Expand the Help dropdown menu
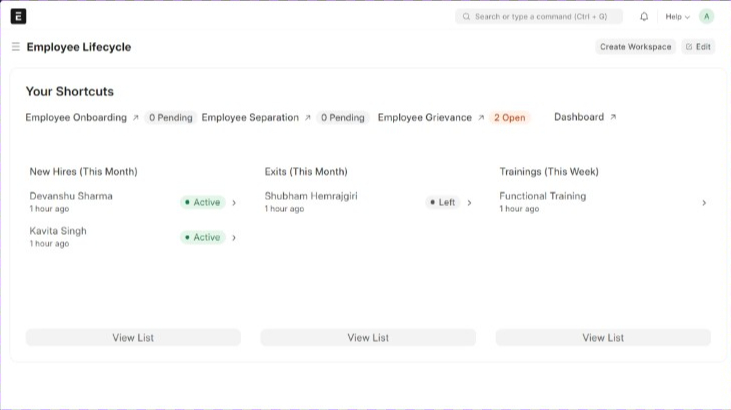 (678, 17)
